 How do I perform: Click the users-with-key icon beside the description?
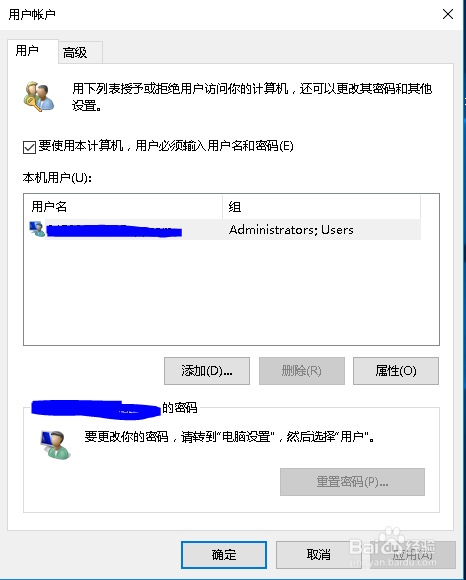(x=39, y=97)
